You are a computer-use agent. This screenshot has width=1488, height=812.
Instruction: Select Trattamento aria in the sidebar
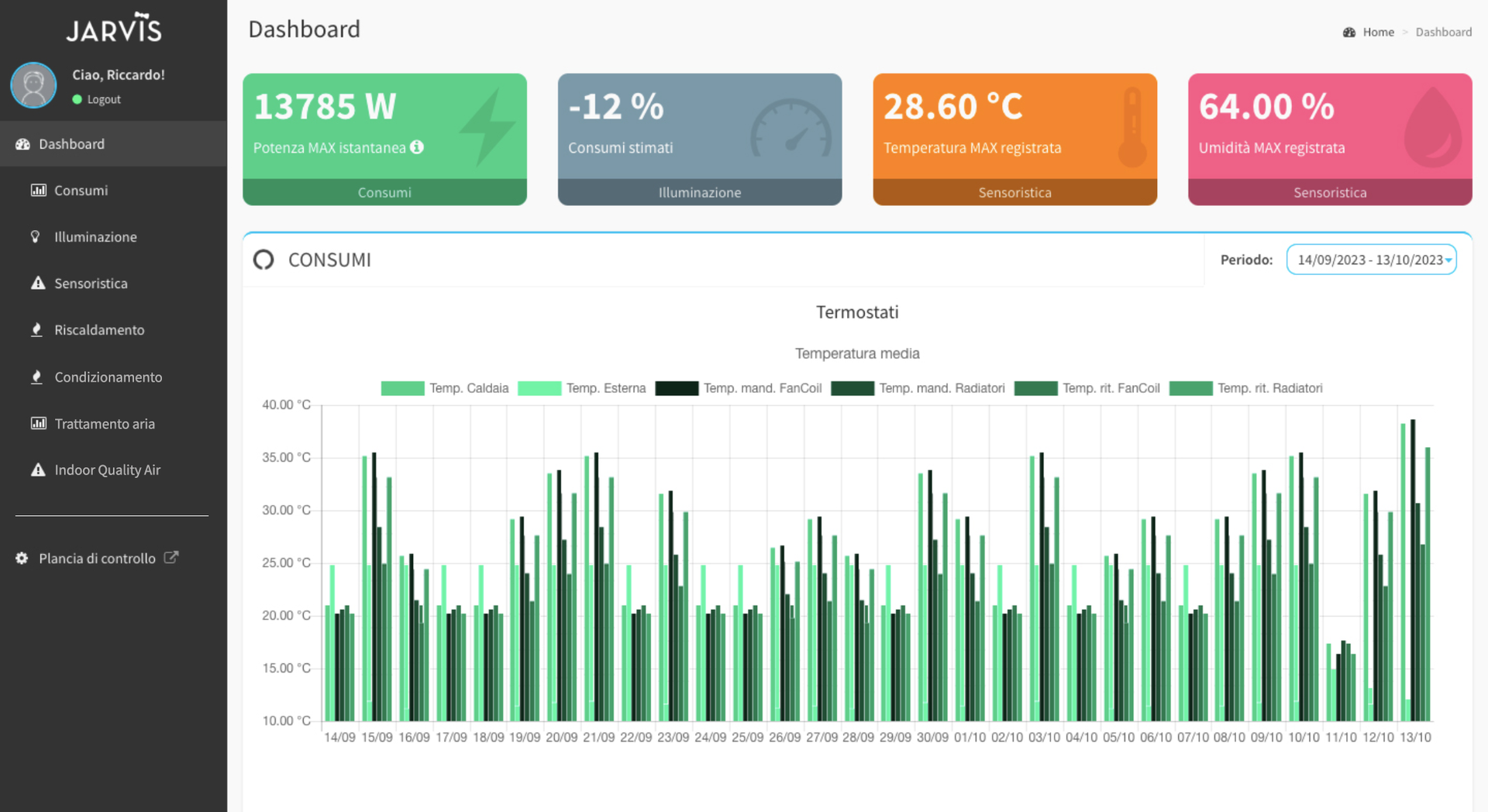pos(104,424)
